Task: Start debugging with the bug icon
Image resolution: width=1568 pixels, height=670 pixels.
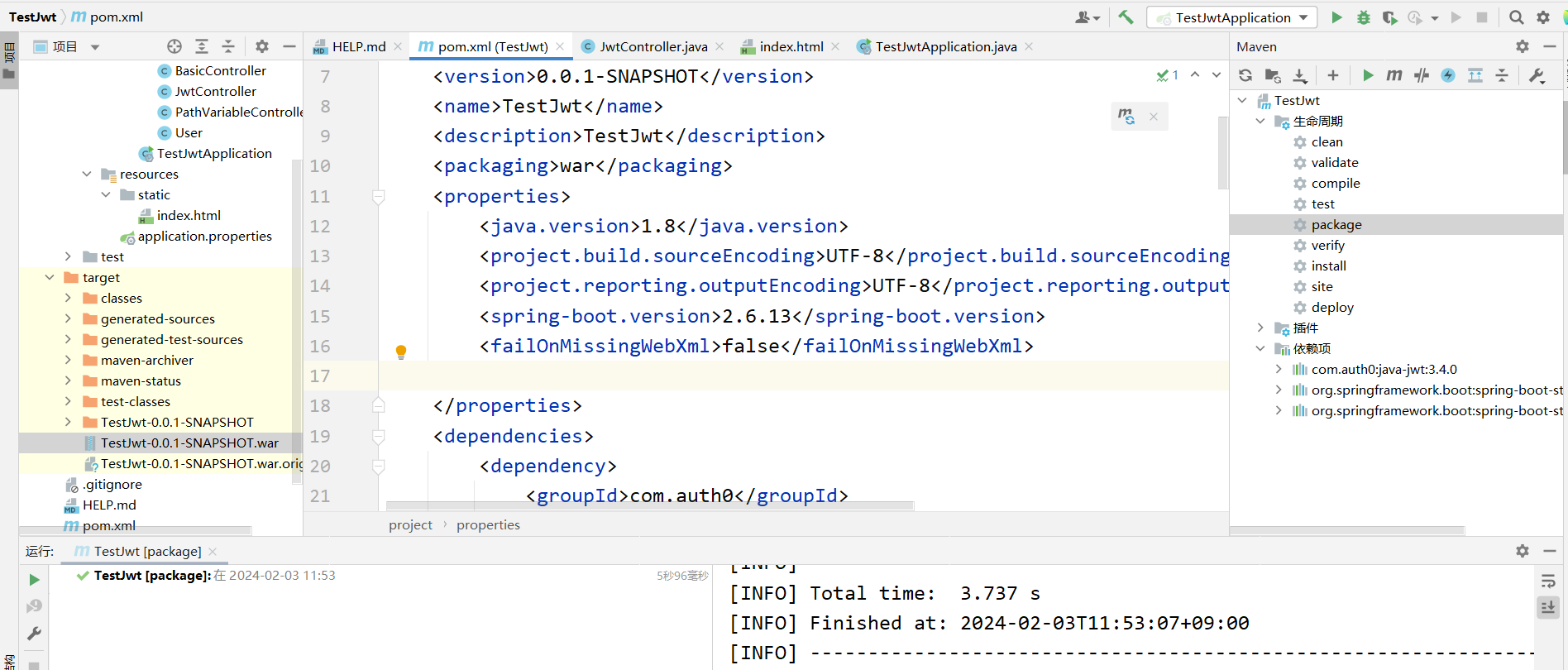Action: click(x=1364, y=17)
